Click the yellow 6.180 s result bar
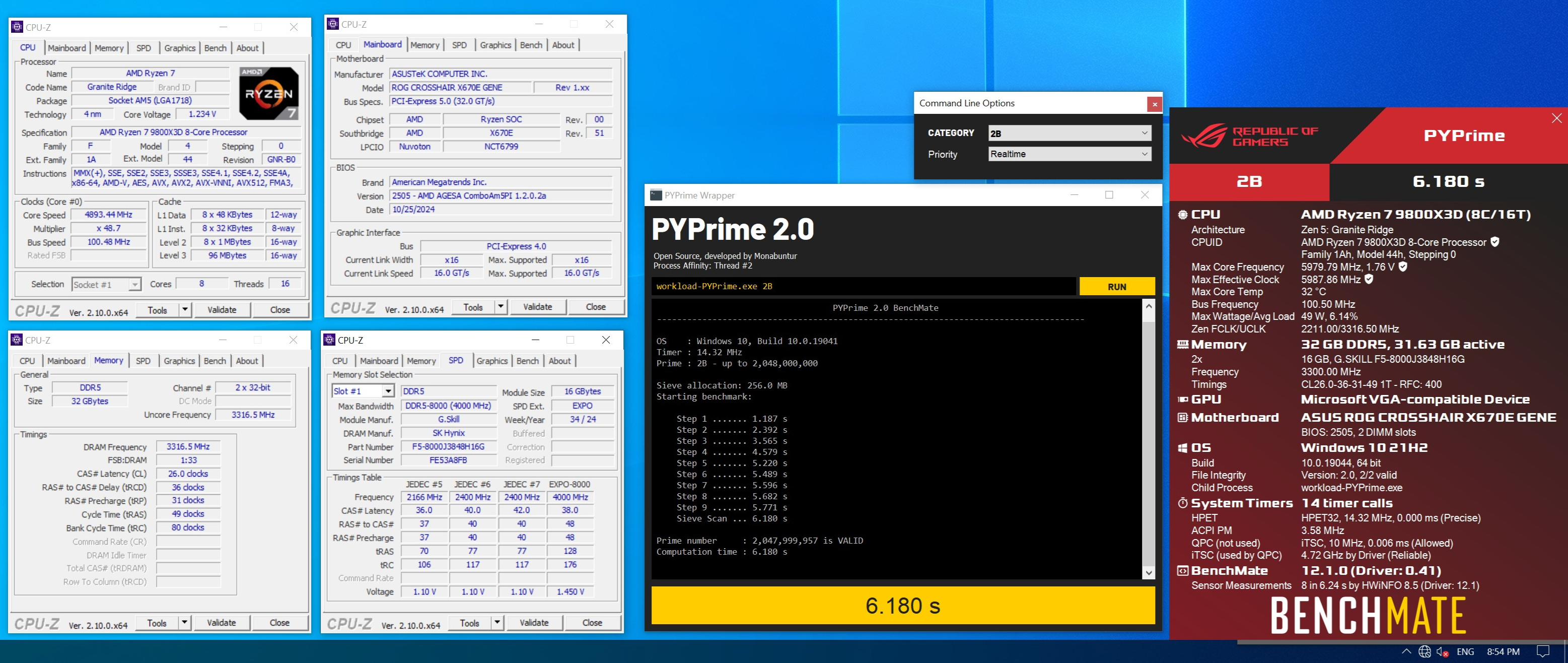This screenshot has height=663, width=1568. (903, 606)
